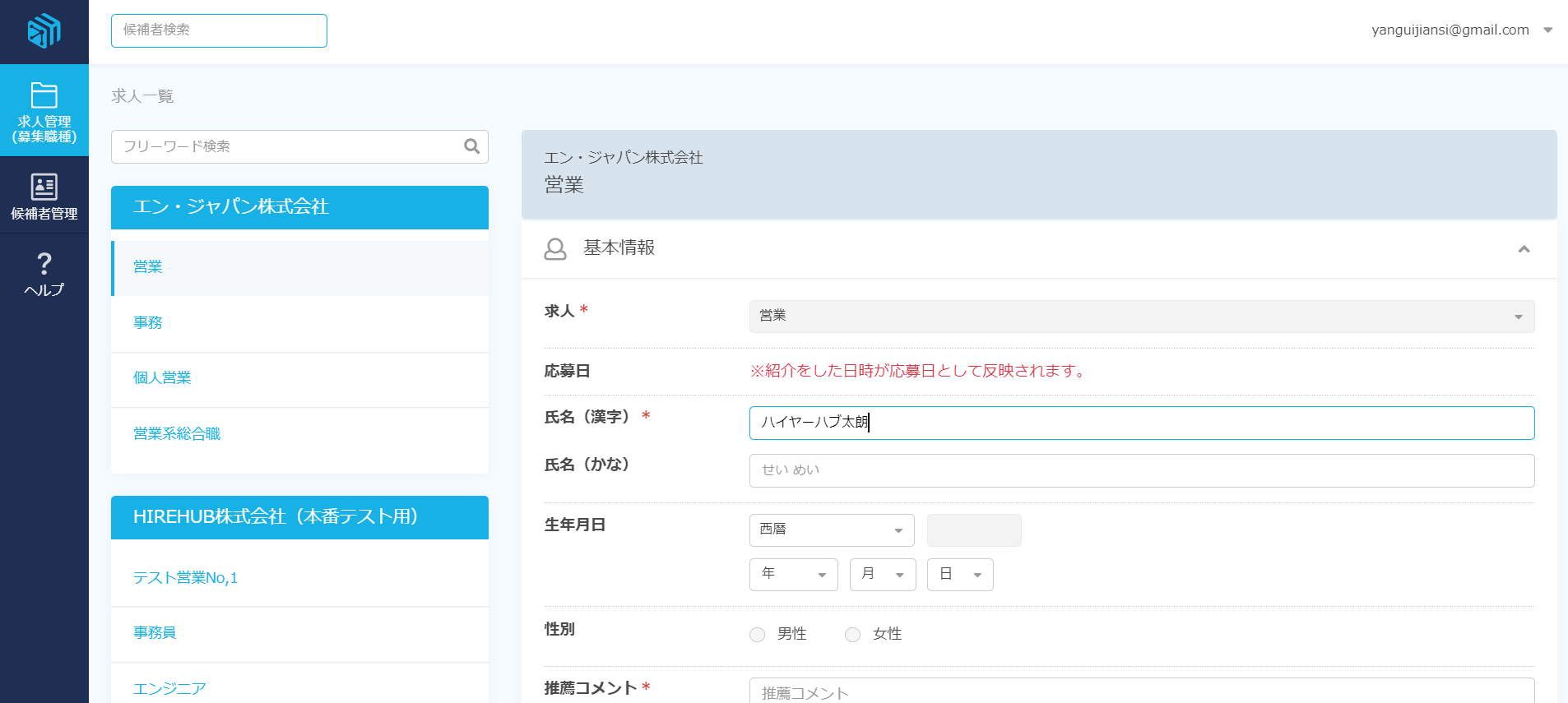
Task: Select the 男性 radio button
Action: click(758, 634)
